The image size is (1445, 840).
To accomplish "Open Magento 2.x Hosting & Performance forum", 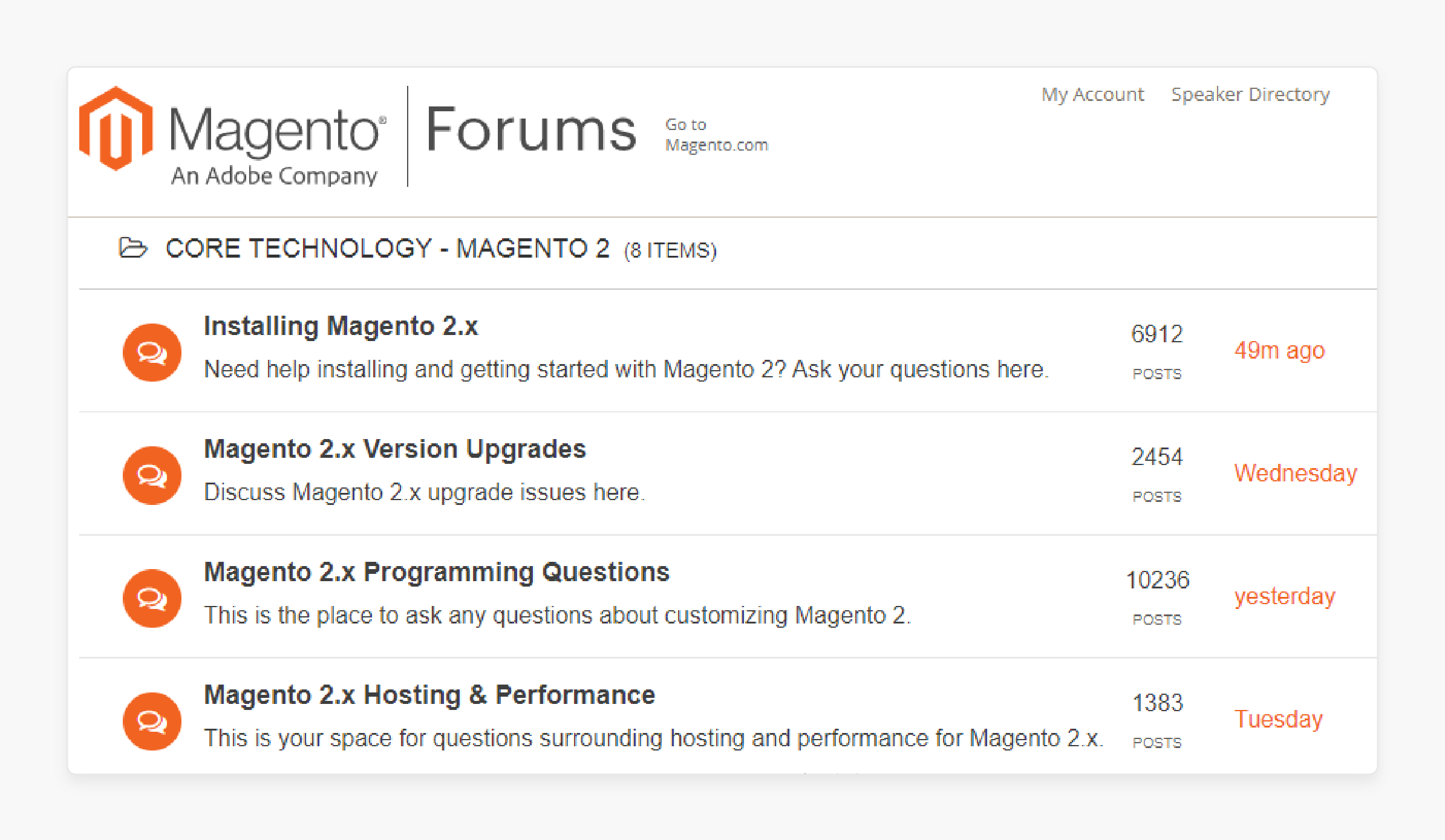I will (x=429, y=695).
